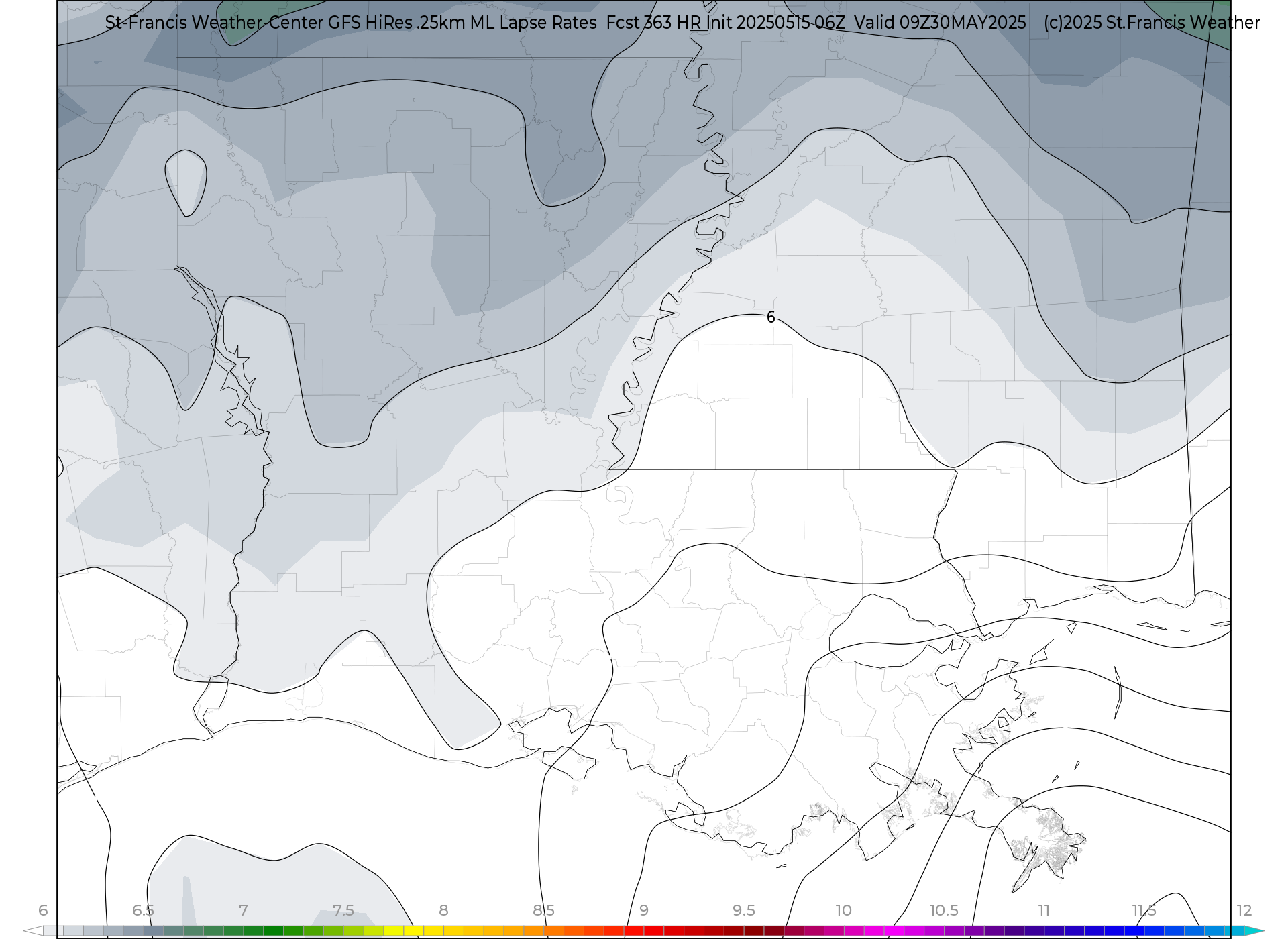The image size is (1288, 939).
Task: Click the colorbar tick label '11'
Action: (1044, 910)
